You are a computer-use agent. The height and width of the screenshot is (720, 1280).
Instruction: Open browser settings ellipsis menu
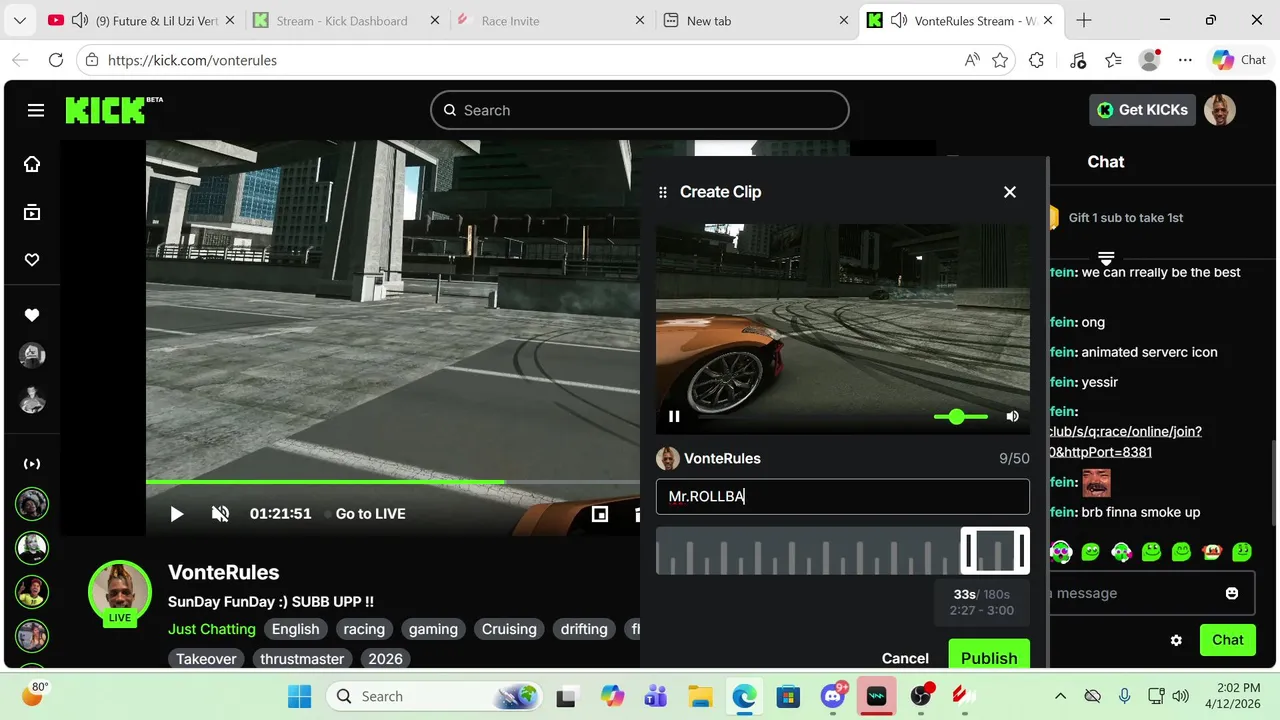[x=1185, y=60]
